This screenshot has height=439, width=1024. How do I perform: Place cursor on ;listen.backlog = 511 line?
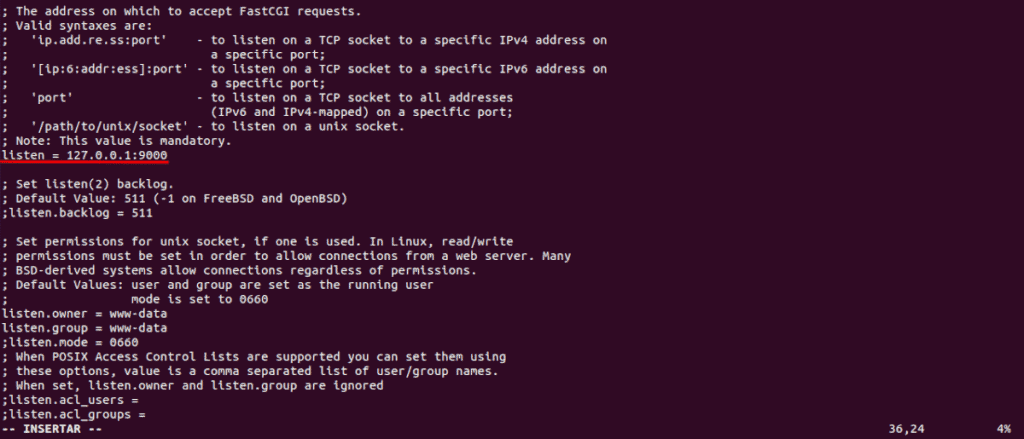tap(77, 213)
